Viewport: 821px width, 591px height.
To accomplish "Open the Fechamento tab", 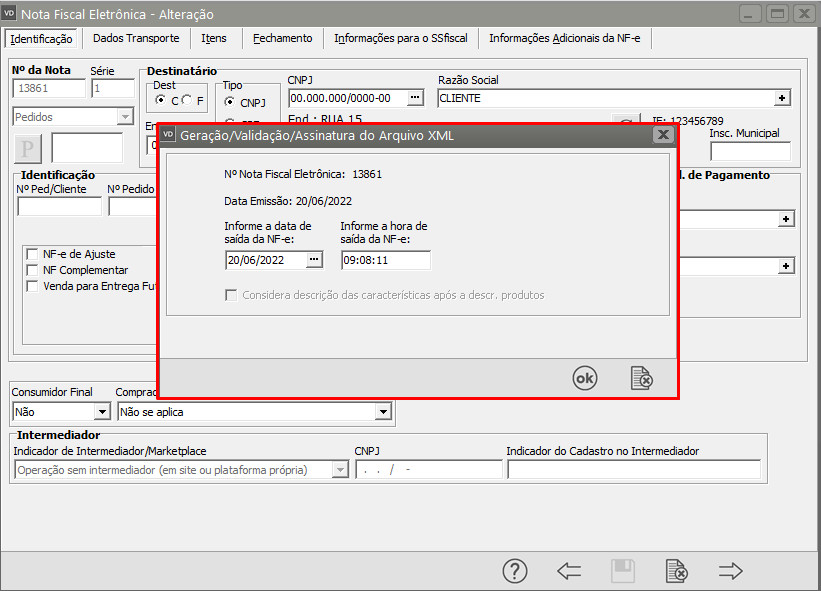I will (x=282, y=38).
